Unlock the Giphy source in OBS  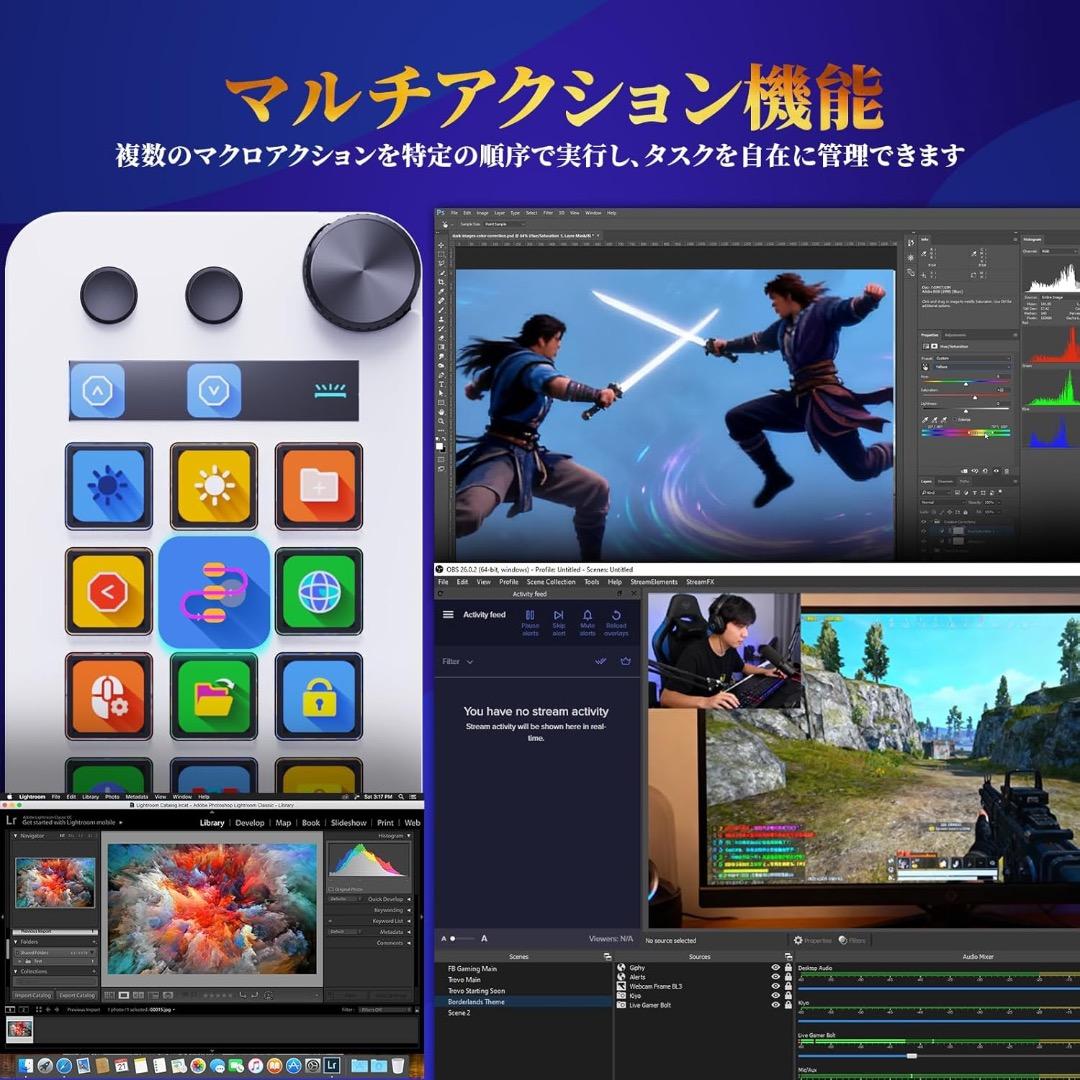(788, 968)
